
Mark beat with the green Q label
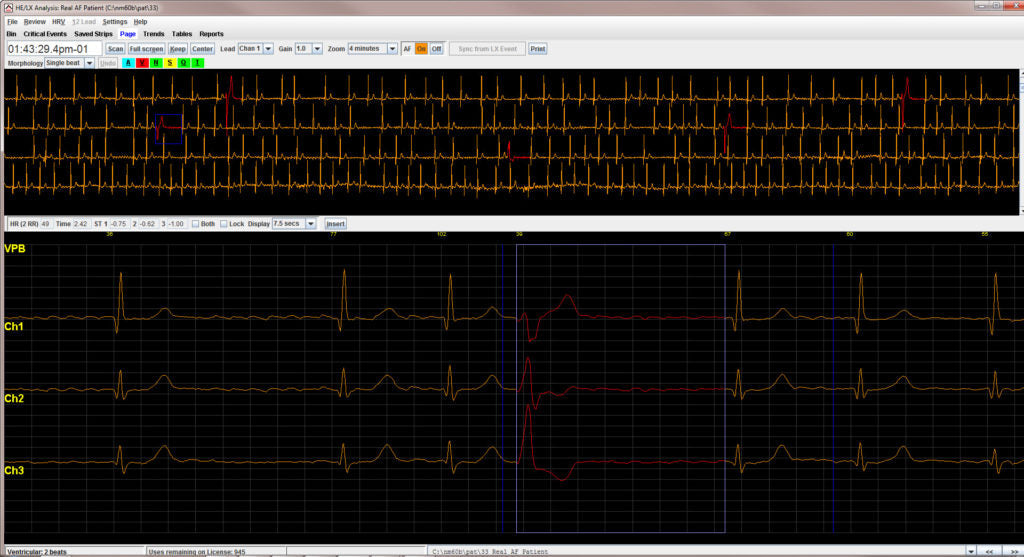[184, 63]
